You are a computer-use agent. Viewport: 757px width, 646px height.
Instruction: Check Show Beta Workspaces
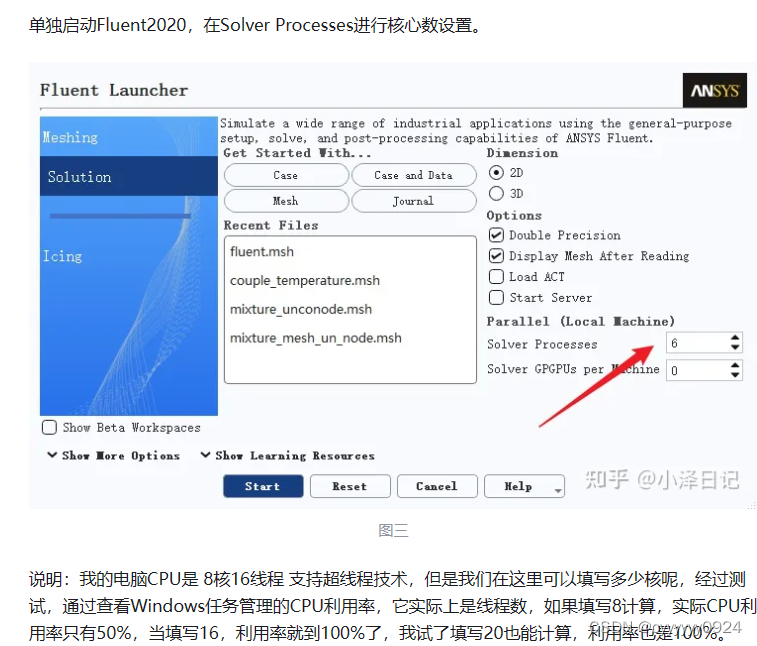click(49, 427)
